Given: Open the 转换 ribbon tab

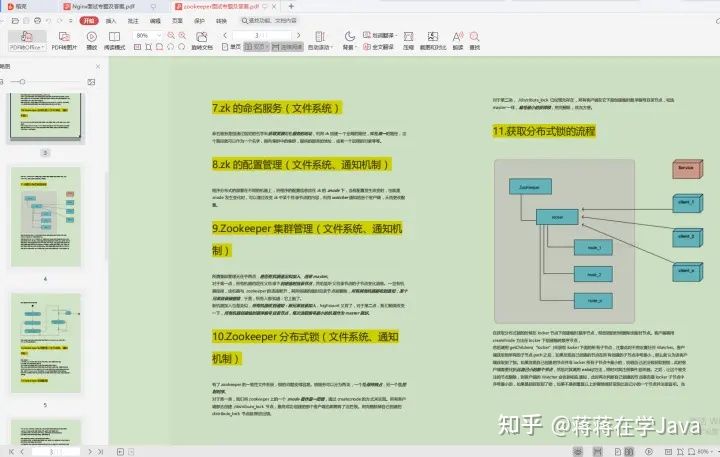Looking at the screenshot, I should click(x=221, y=21).
